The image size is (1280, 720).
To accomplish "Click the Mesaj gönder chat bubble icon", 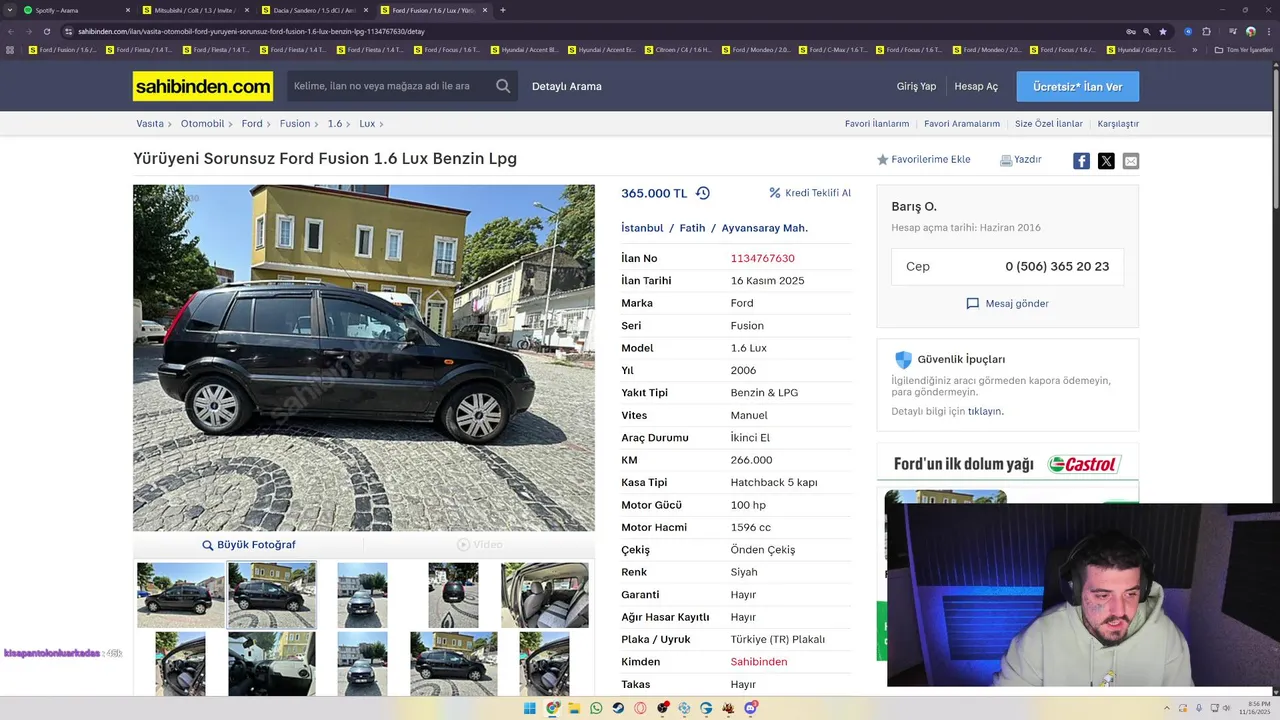I will tap(972, 303).
